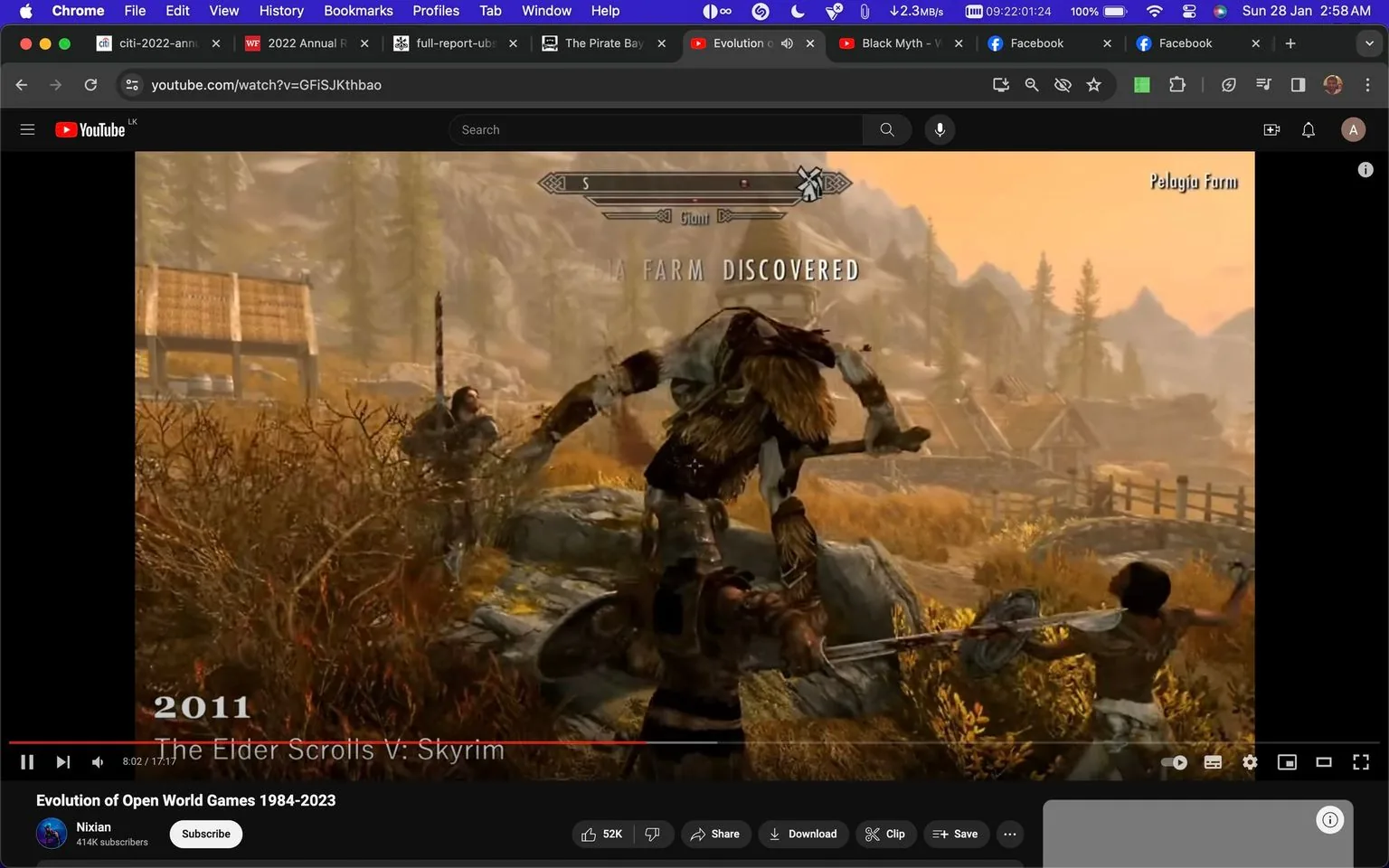This screenshot has width=1389, height=868.
Task: Click the YouTube search field
Action: (656, 129)
